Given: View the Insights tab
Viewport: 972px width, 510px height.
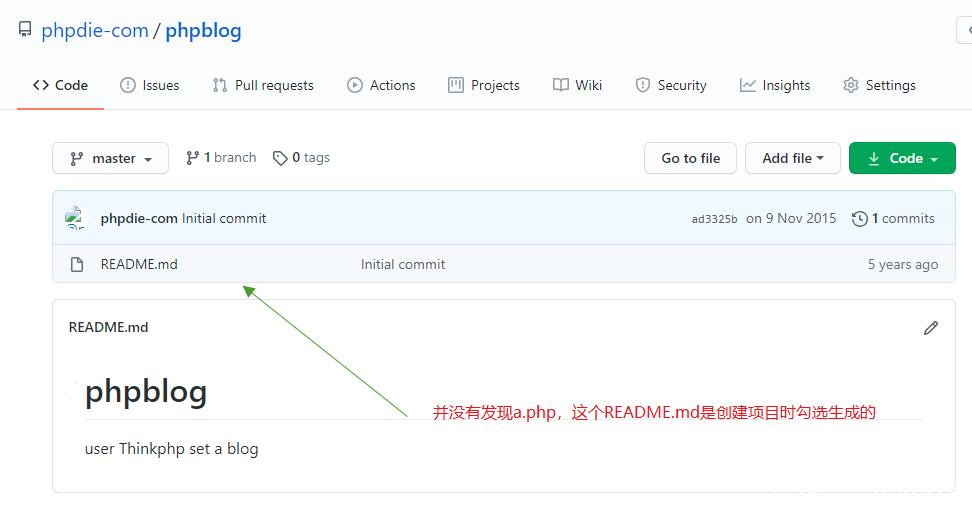Looking at the screenshot, I should (775, 85).
